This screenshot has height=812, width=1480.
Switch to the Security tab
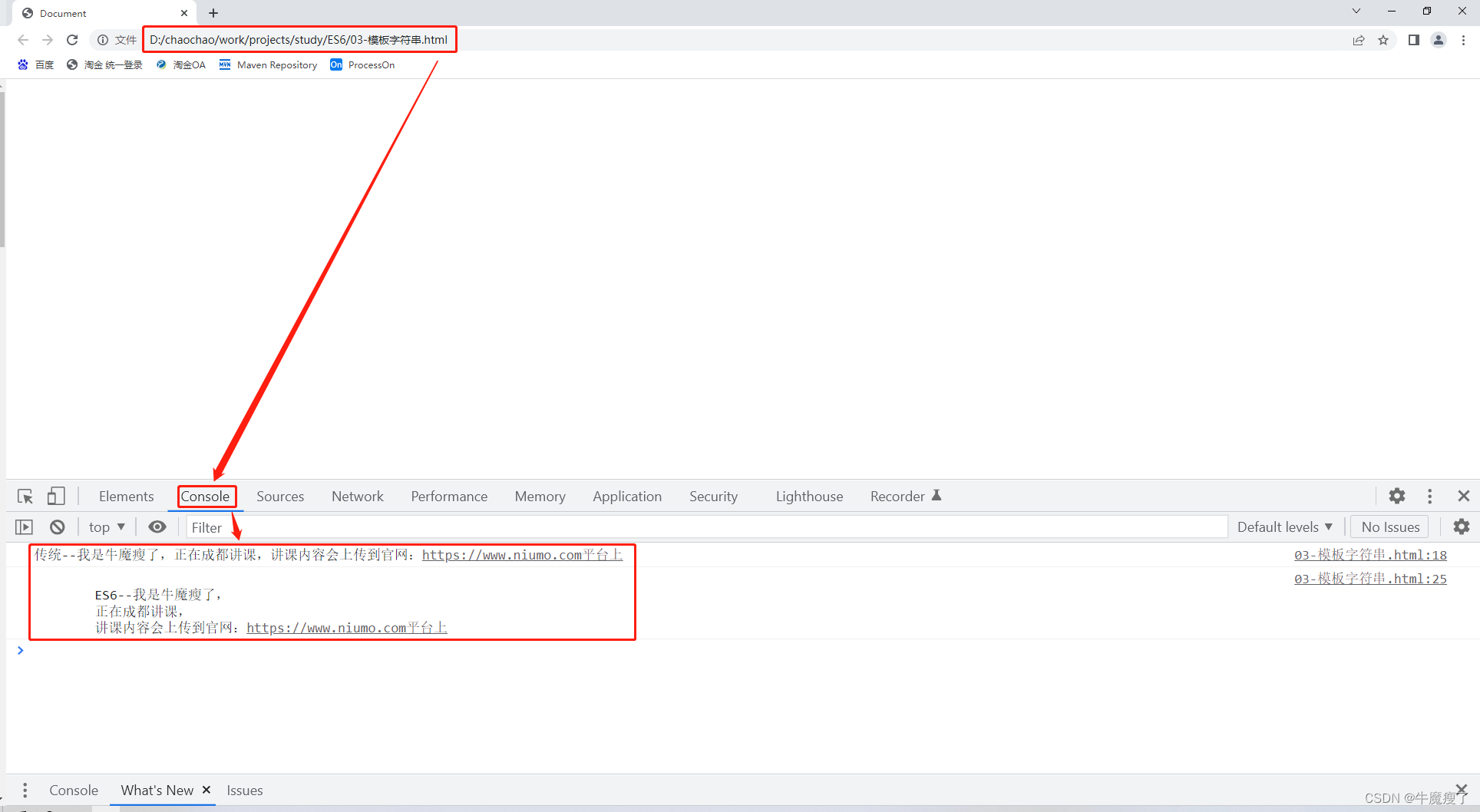713,497
